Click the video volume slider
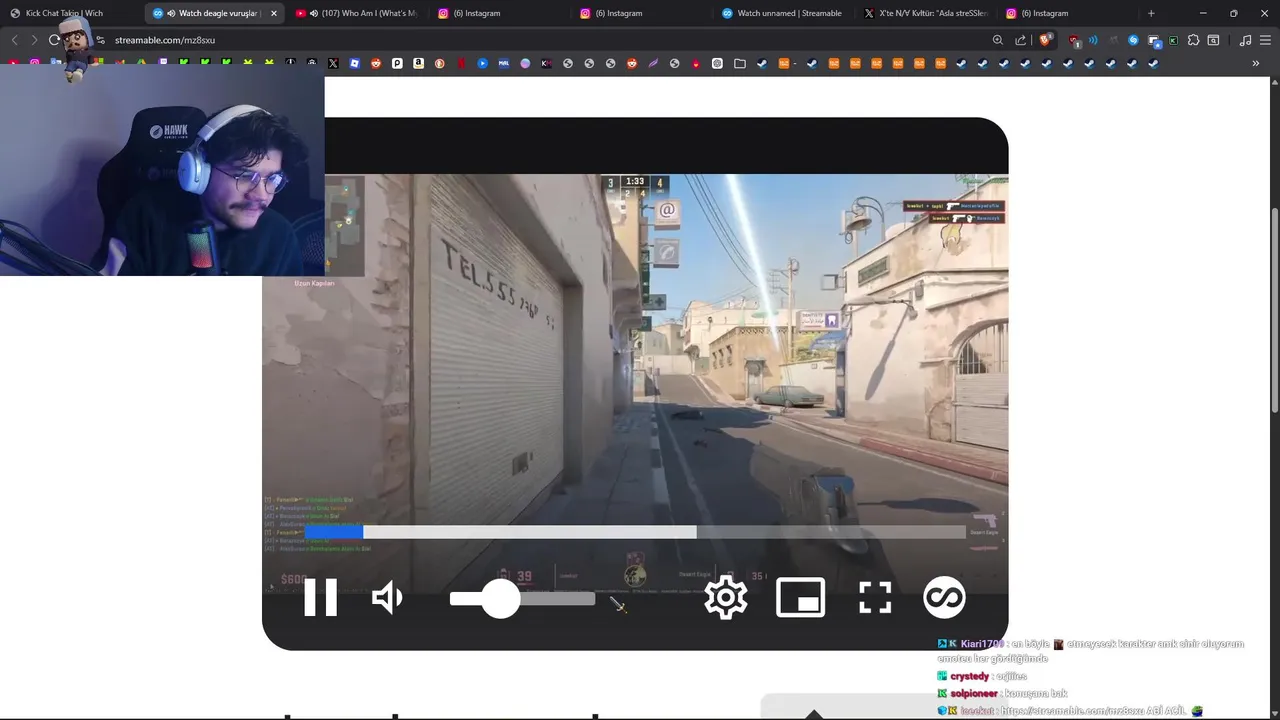Image resolution: width=1280 pixels, height=720 pixels. pyautogui.click(x=522, y=598)
